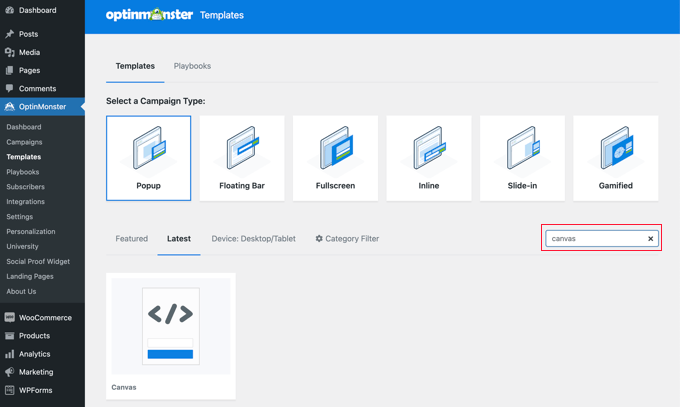Open Personalization submenu item

point(31,231)
